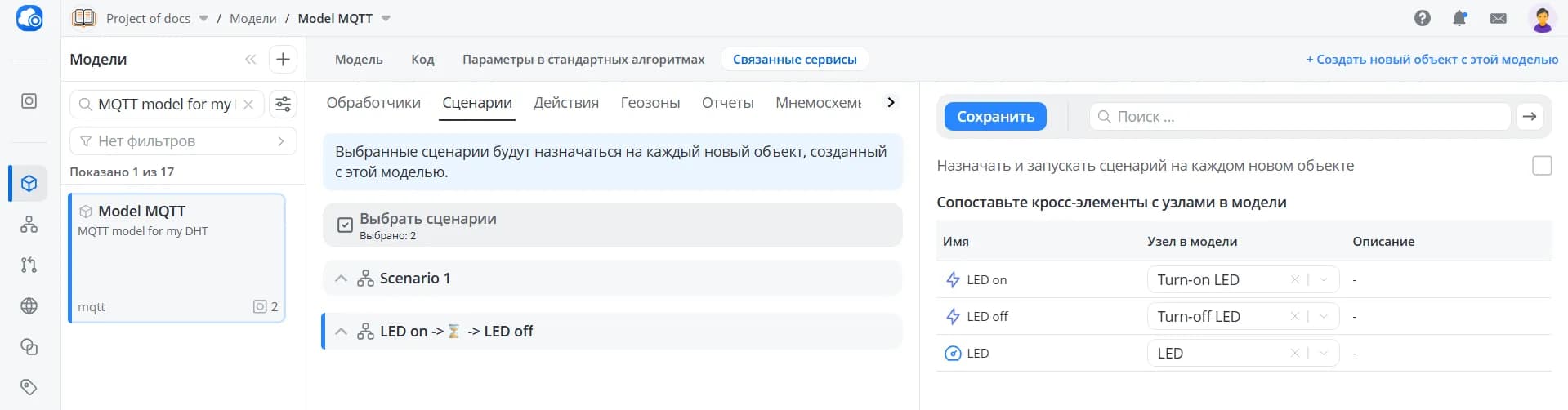Open the Сценарии sub-tab
The width and height of the screenshot is (1568, 410).
click(477, 103)
